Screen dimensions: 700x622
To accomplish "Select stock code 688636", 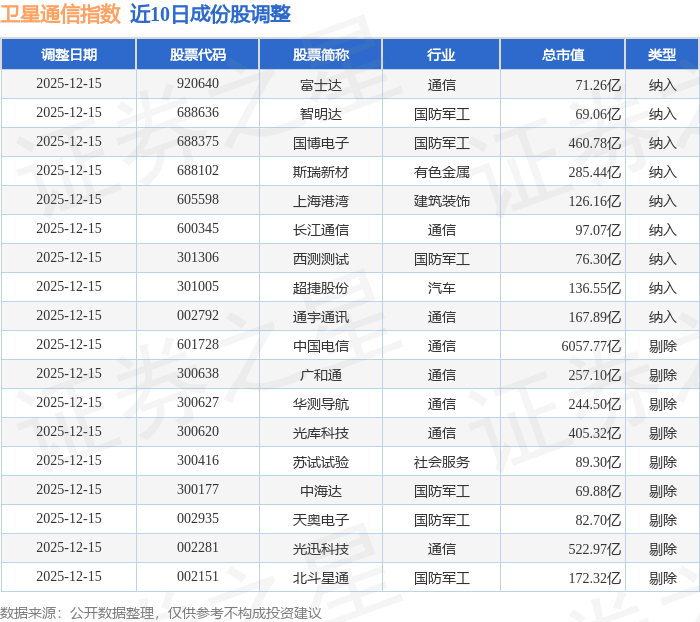I will pyautogui.click(x=198, y=113).
